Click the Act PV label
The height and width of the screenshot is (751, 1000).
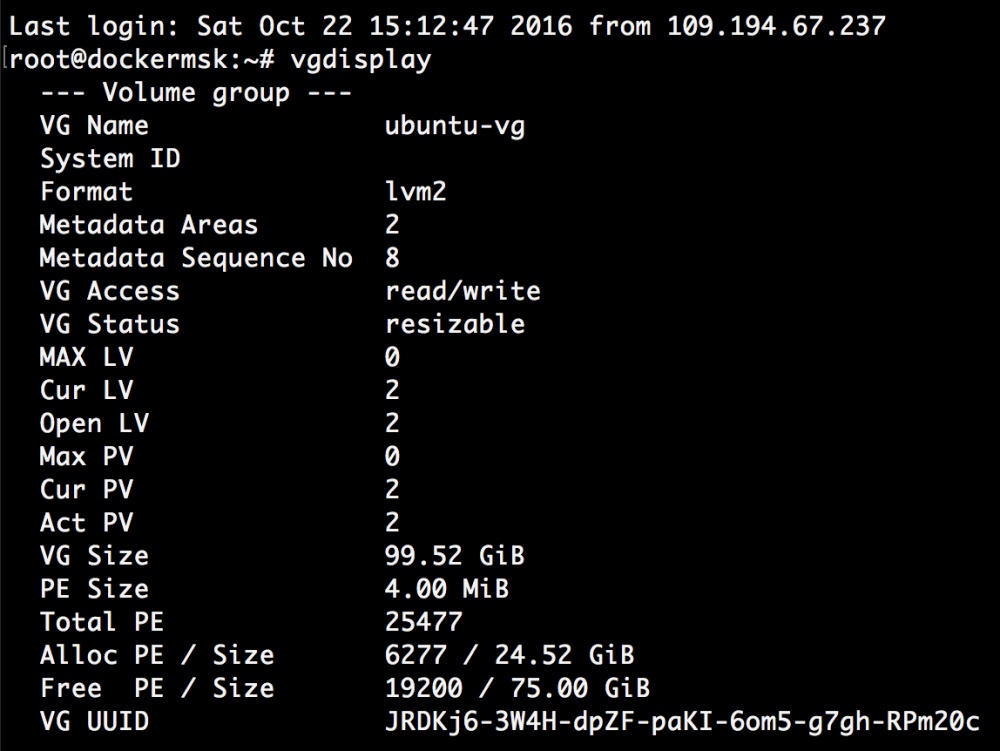coord(86,522)
